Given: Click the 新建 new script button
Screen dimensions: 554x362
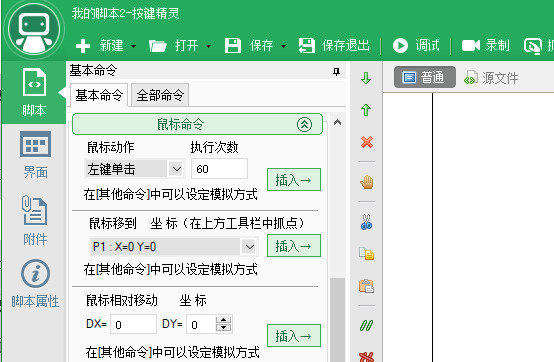Looking at the screenshot, I should tap(99, 46).
